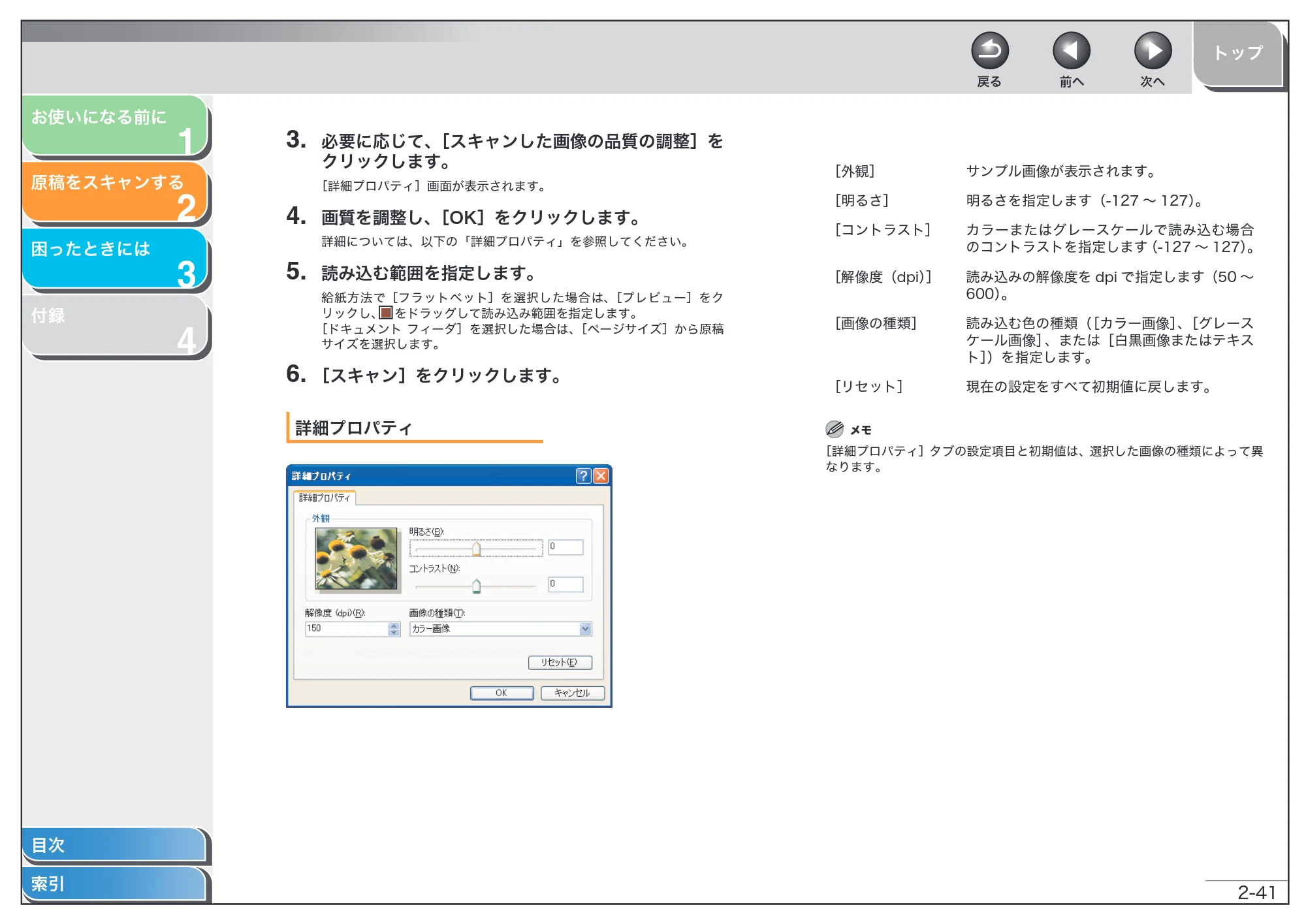This screenshot has height=924, width=1306.
Task: Click the [画像の種類] label in the description list
Action: (876, 323)
